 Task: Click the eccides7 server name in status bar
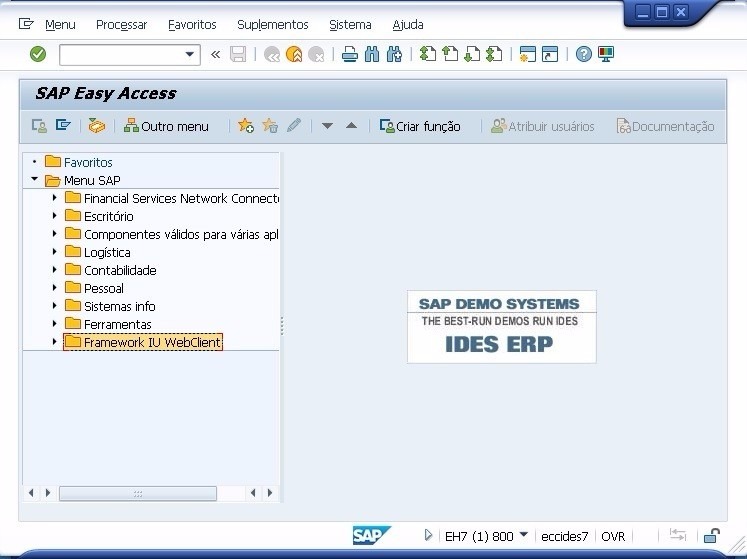click(x=565, y=537)
